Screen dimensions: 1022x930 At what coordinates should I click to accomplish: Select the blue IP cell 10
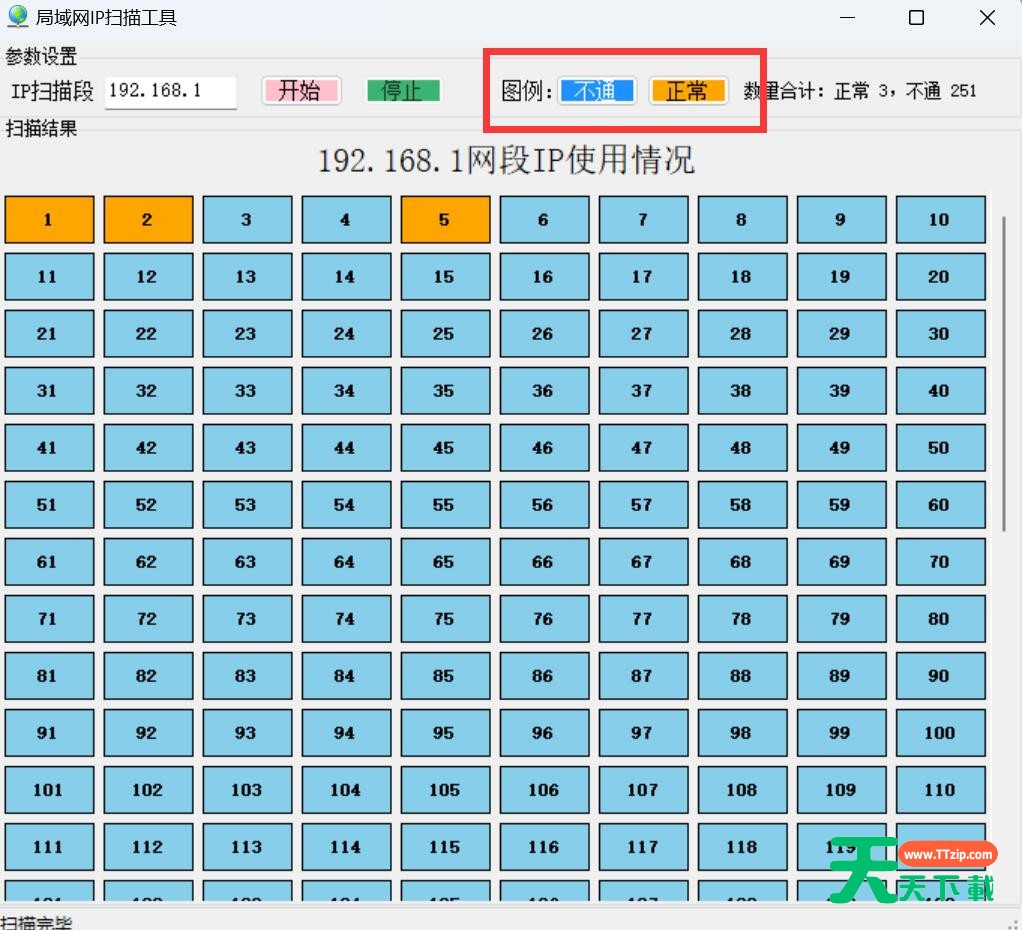(x=940, y=220)
